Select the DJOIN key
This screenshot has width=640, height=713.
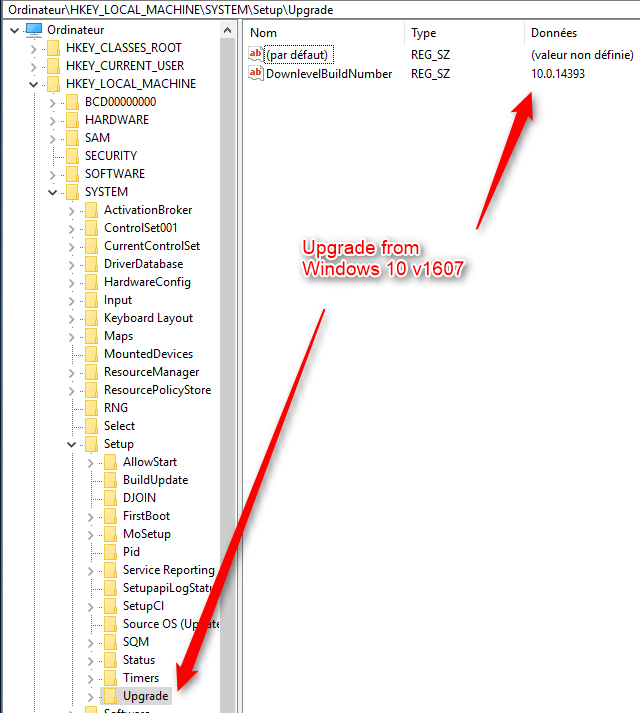139,498
